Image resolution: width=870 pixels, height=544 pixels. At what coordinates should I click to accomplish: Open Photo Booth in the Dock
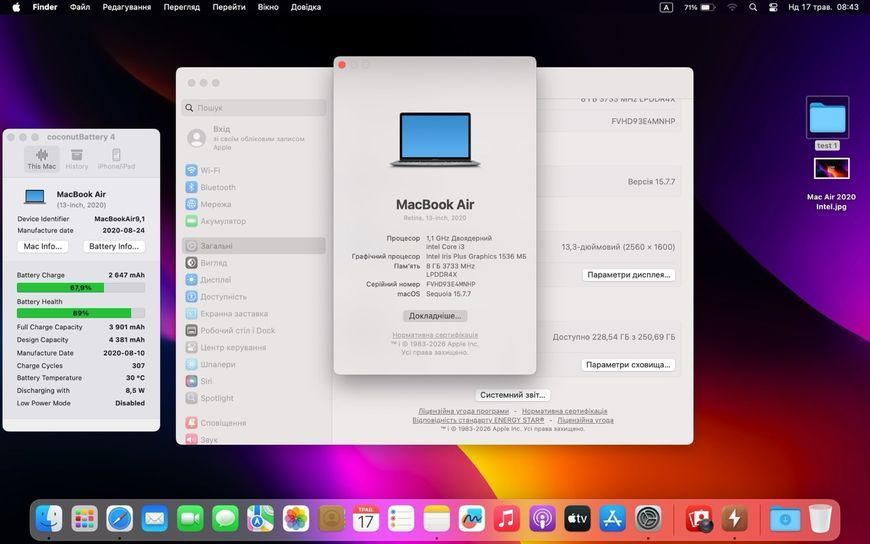[699, 519]
